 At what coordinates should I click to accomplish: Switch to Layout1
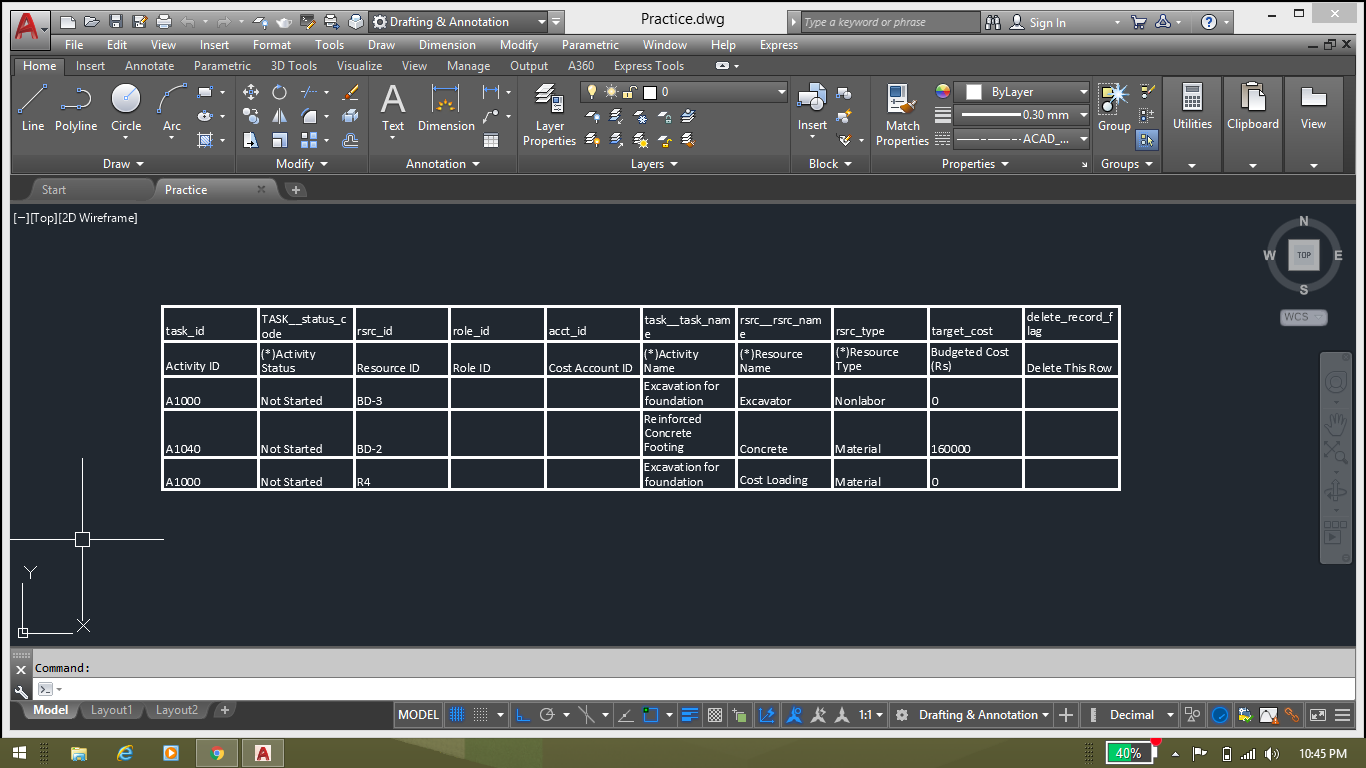tap(111, 710)
